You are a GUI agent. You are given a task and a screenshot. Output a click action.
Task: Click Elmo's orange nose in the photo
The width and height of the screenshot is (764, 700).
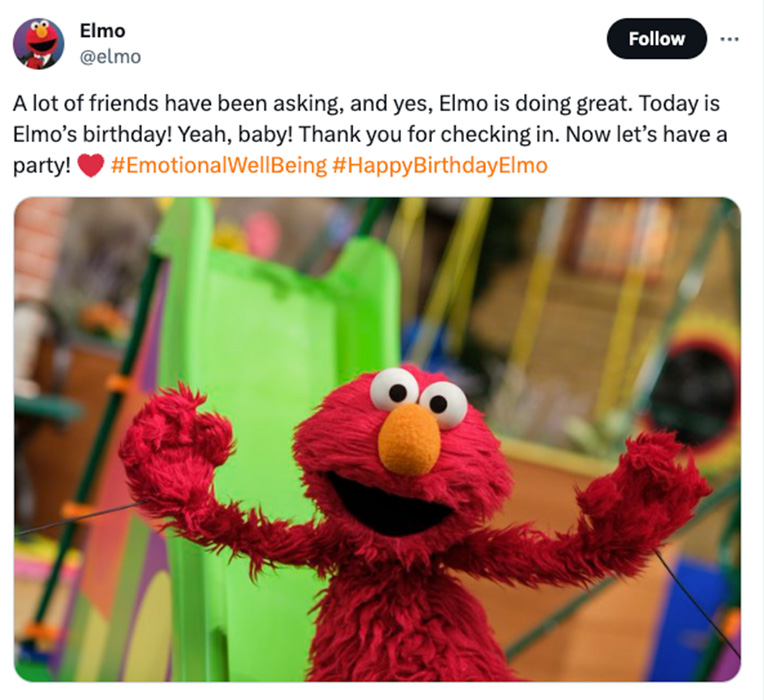point(409,440)
